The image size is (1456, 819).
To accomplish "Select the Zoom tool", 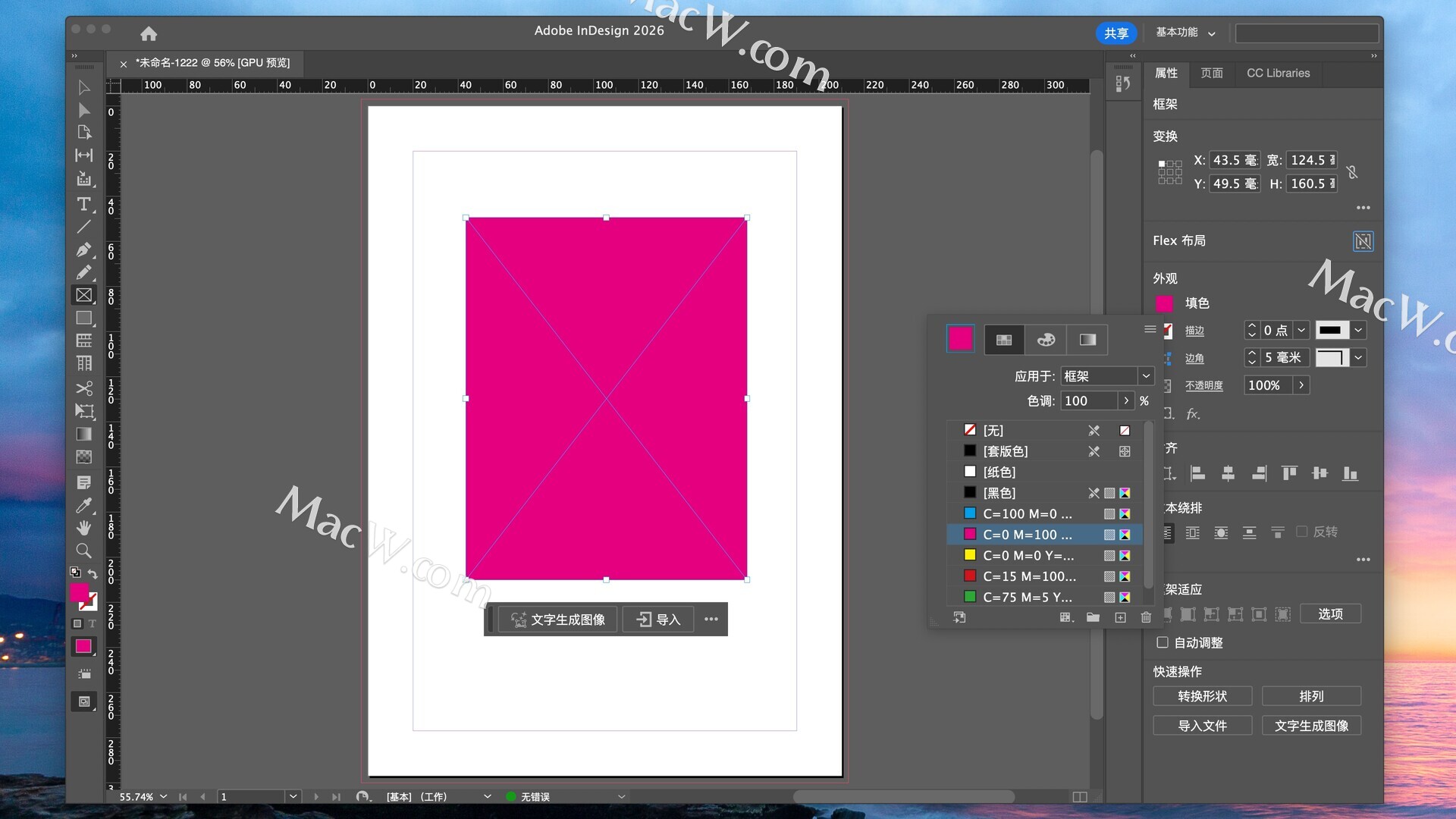I will tap(83, 551).
